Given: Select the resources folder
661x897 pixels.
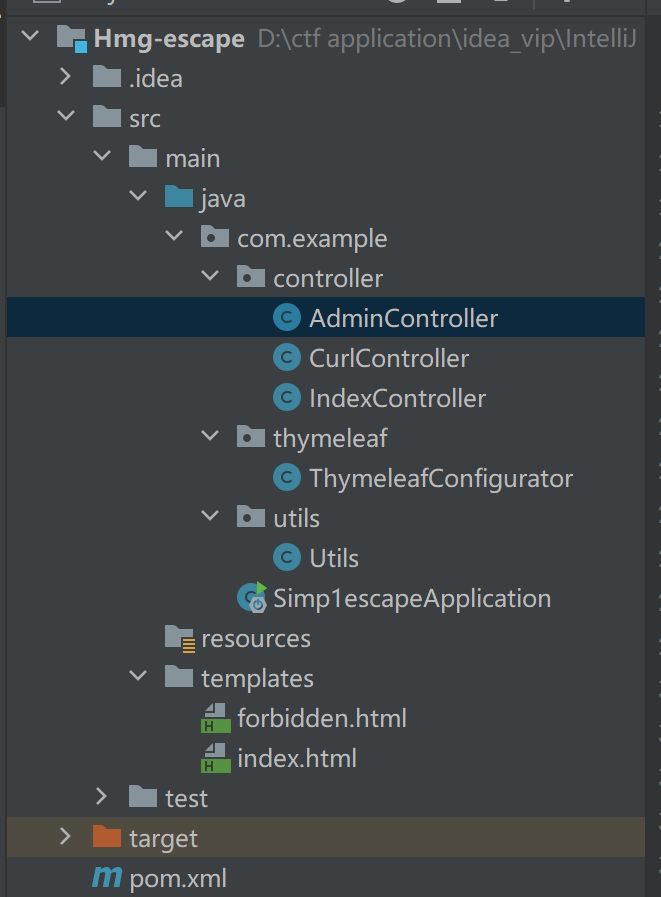Looking at the screenshot, I should (x=255, y=638).
